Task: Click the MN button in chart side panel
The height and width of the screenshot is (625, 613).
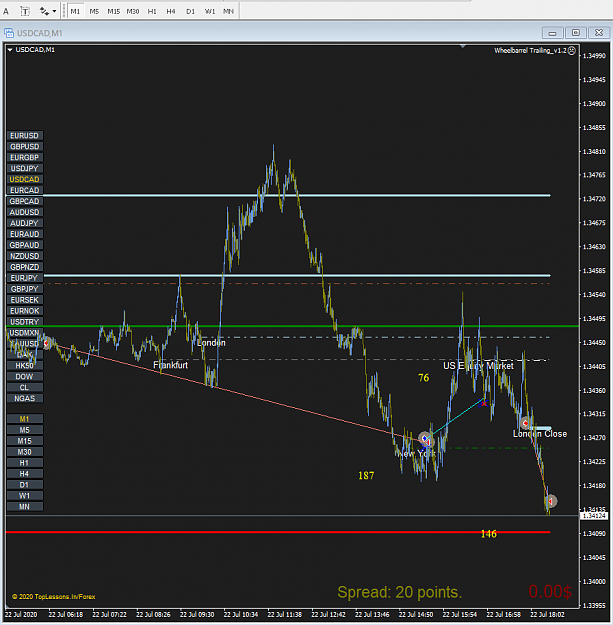Action: [x=25, y=507]
